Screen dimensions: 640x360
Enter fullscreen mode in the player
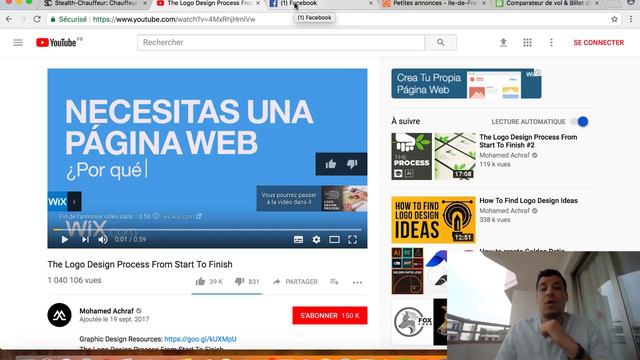(x=352, y=240)
